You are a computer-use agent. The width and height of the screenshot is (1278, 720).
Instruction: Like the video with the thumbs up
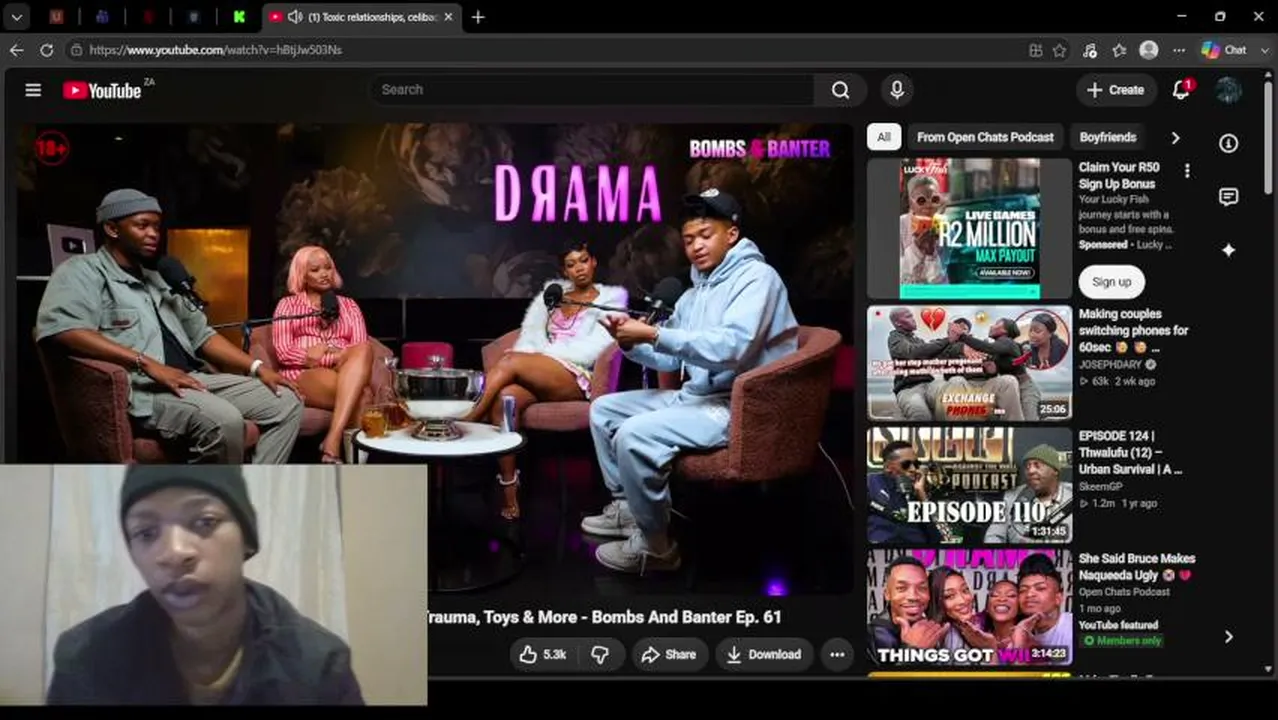(x=543, y=655)
